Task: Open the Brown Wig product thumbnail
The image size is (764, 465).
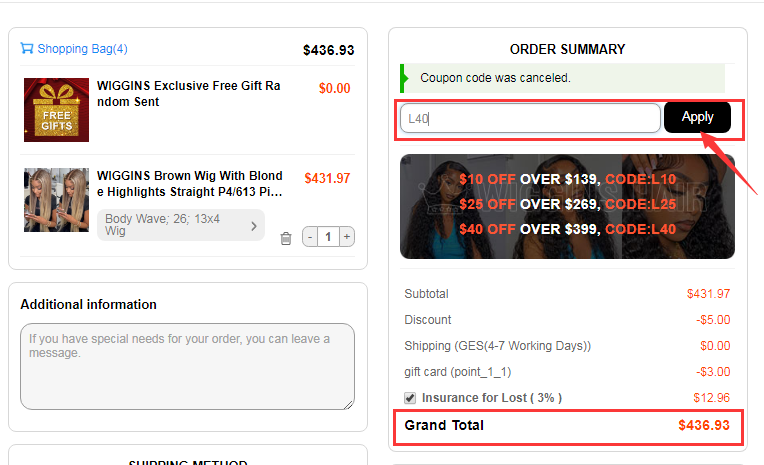Action: pyautogui.click(x=57, y=200)
